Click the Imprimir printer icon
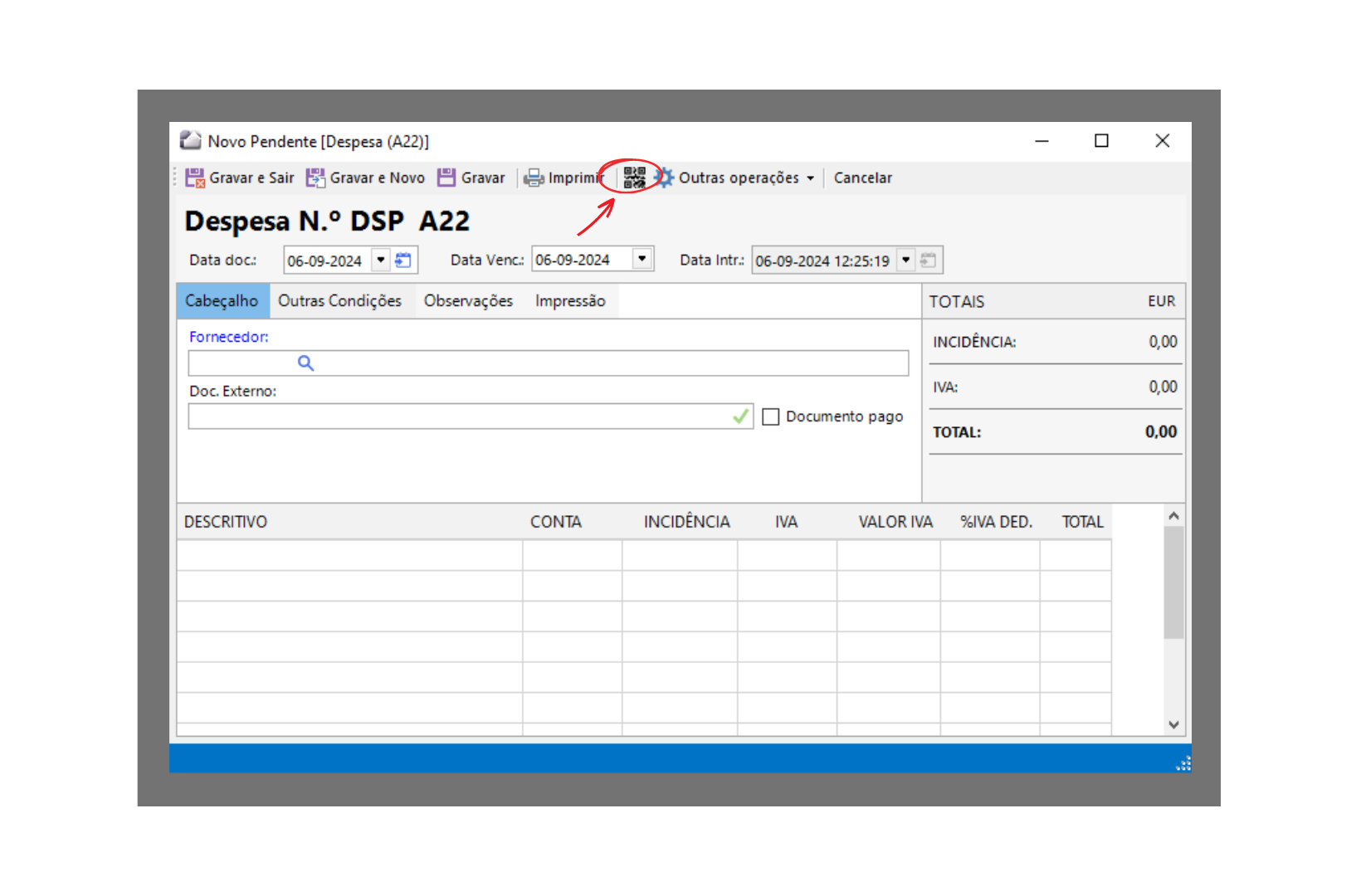Image resolution: width=1361 pixels, height=896 pixels. point(534,178)
